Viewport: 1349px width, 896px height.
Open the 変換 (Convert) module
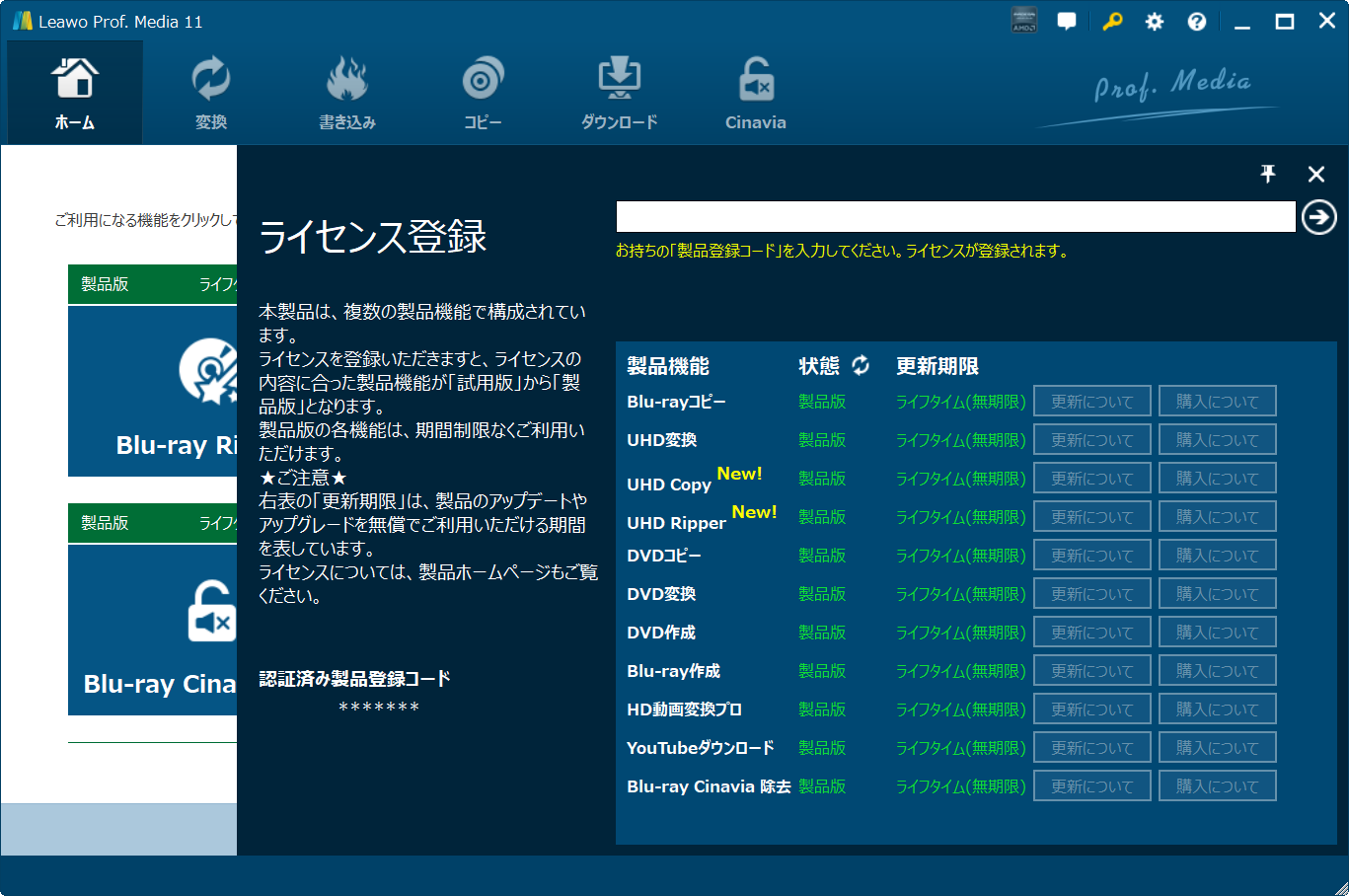coord(210,93)
